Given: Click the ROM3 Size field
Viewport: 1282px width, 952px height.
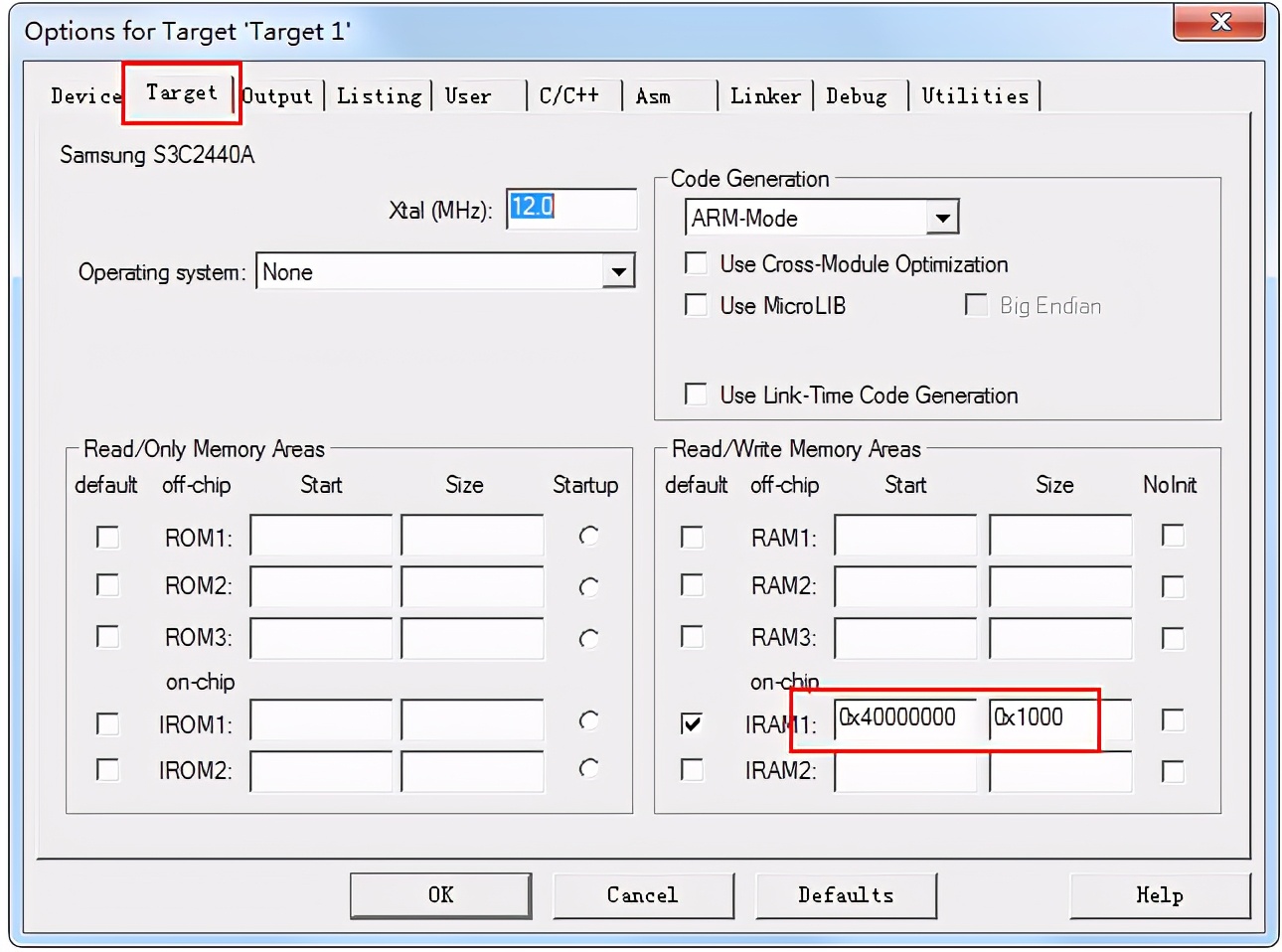Looking at the screenshot, I should pos(472,638).
